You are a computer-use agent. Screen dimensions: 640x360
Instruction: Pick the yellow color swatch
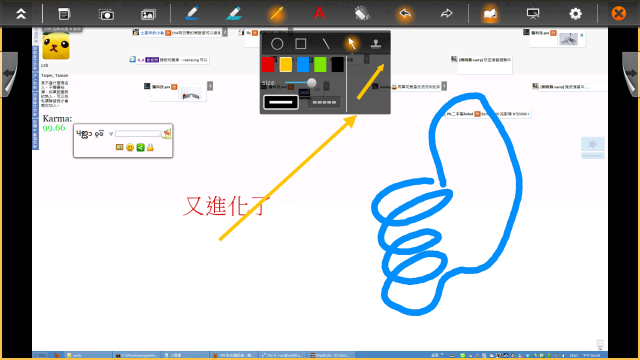point(286,64)
